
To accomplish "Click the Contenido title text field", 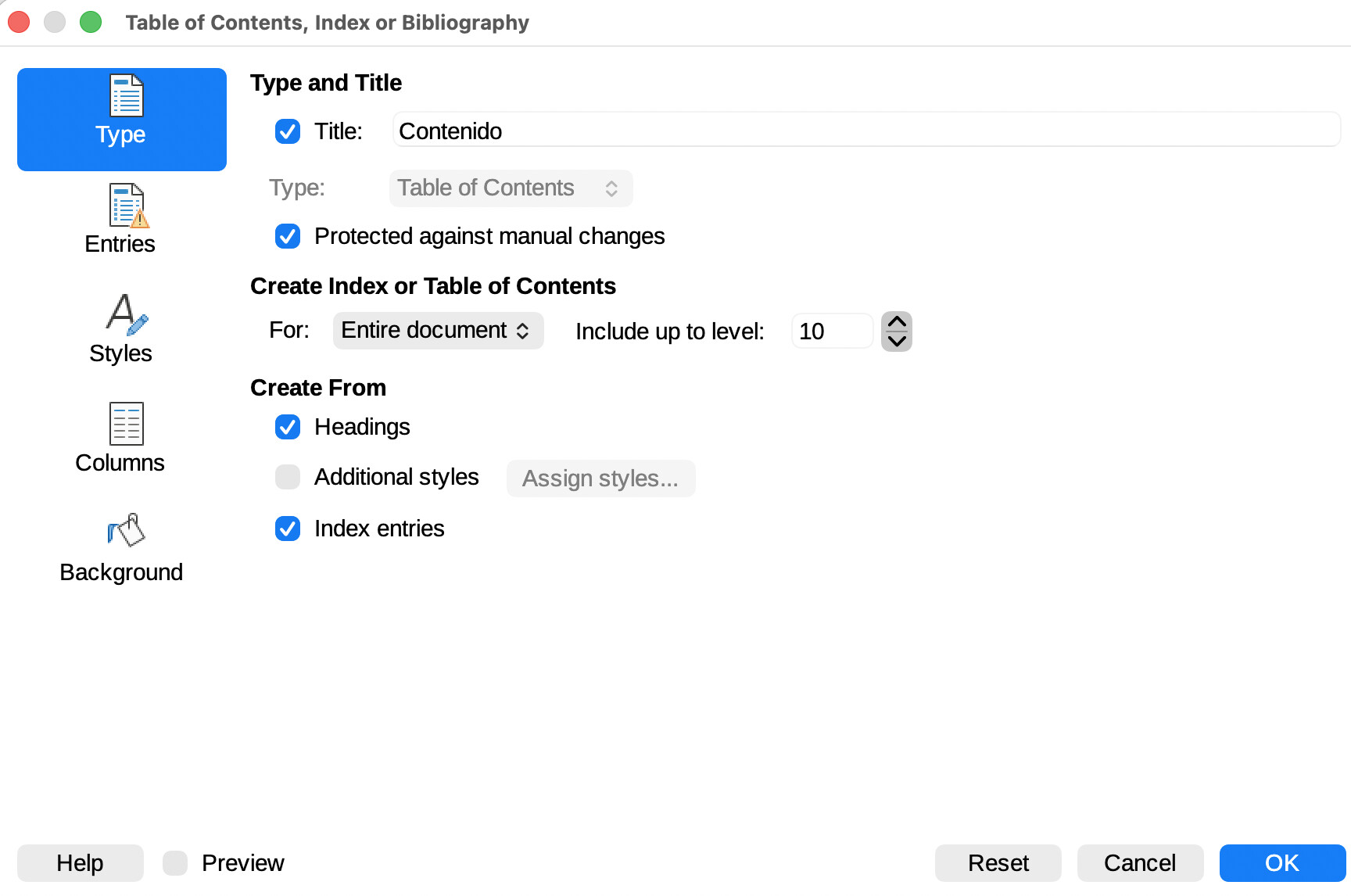I will pos(865,131).
